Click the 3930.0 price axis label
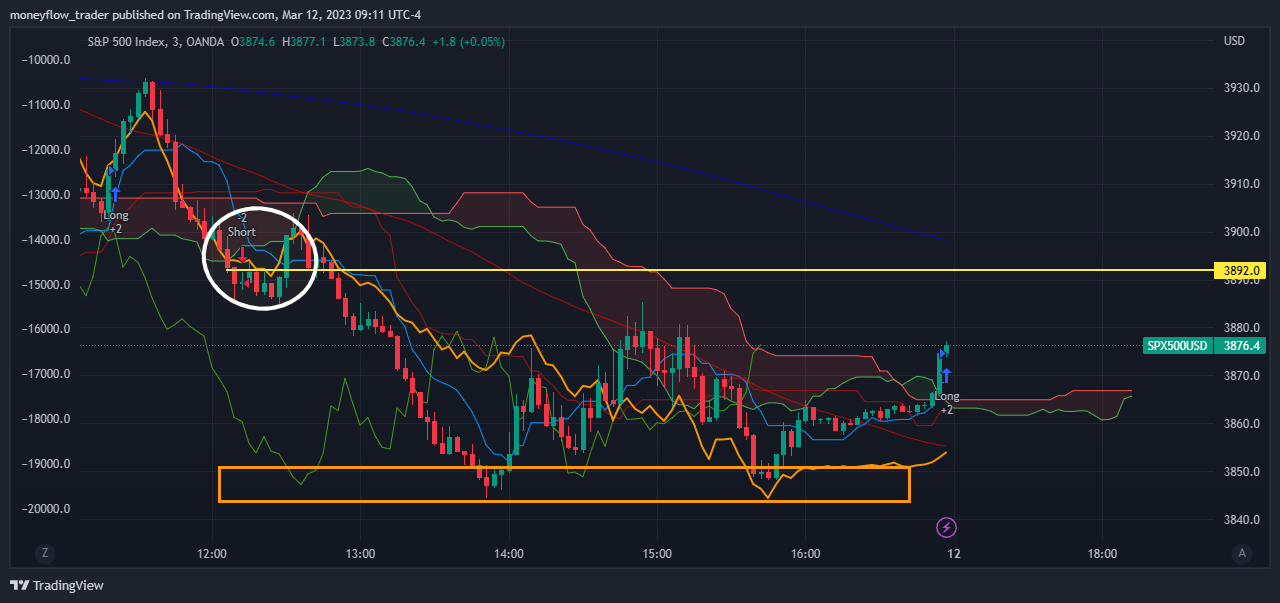The height and width of the screenshot is (603, 1280). (x=1241, y=88)
